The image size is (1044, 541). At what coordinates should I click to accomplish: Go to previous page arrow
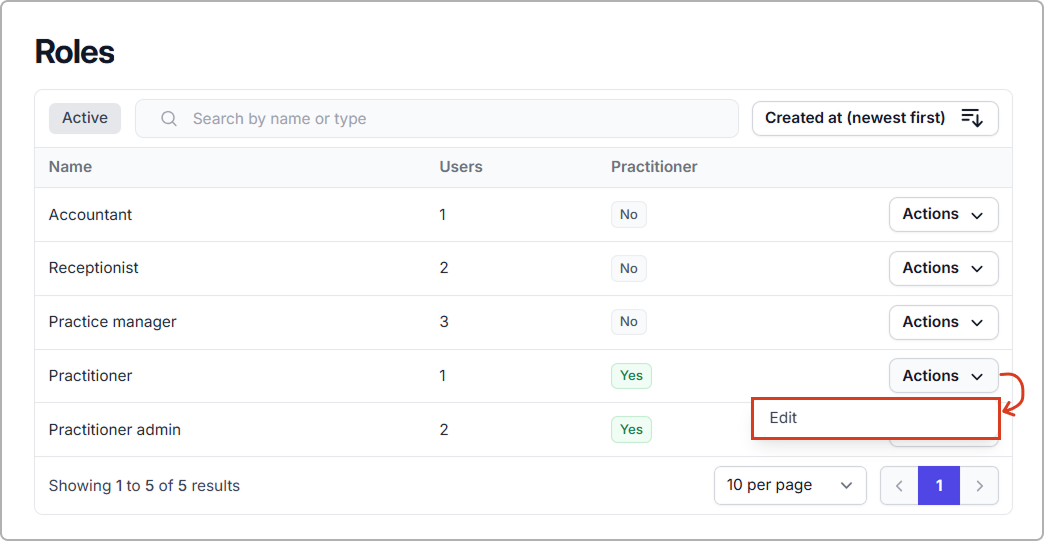point(899,486)
